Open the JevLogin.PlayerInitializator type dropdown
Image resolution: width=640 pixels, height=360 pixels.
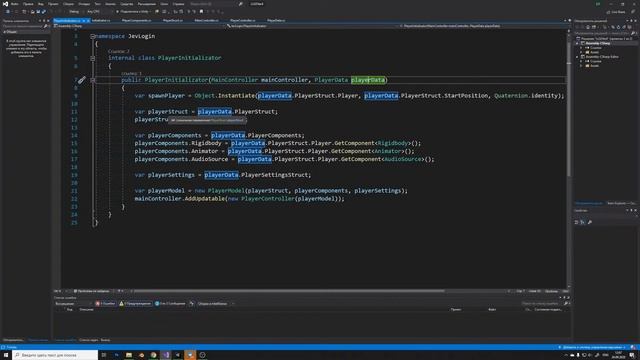[x=312, y=26]
